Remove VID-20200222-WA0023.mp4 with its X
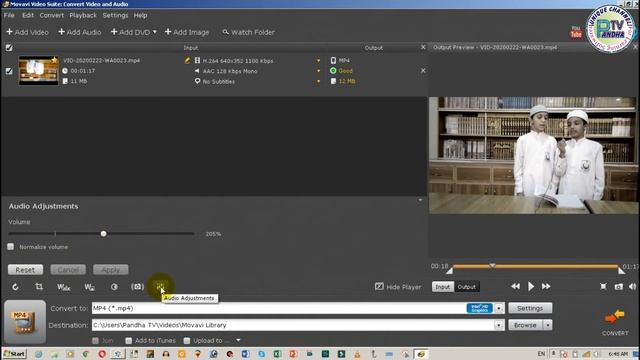This screenshot has width=640, height=360. point(423,71)
